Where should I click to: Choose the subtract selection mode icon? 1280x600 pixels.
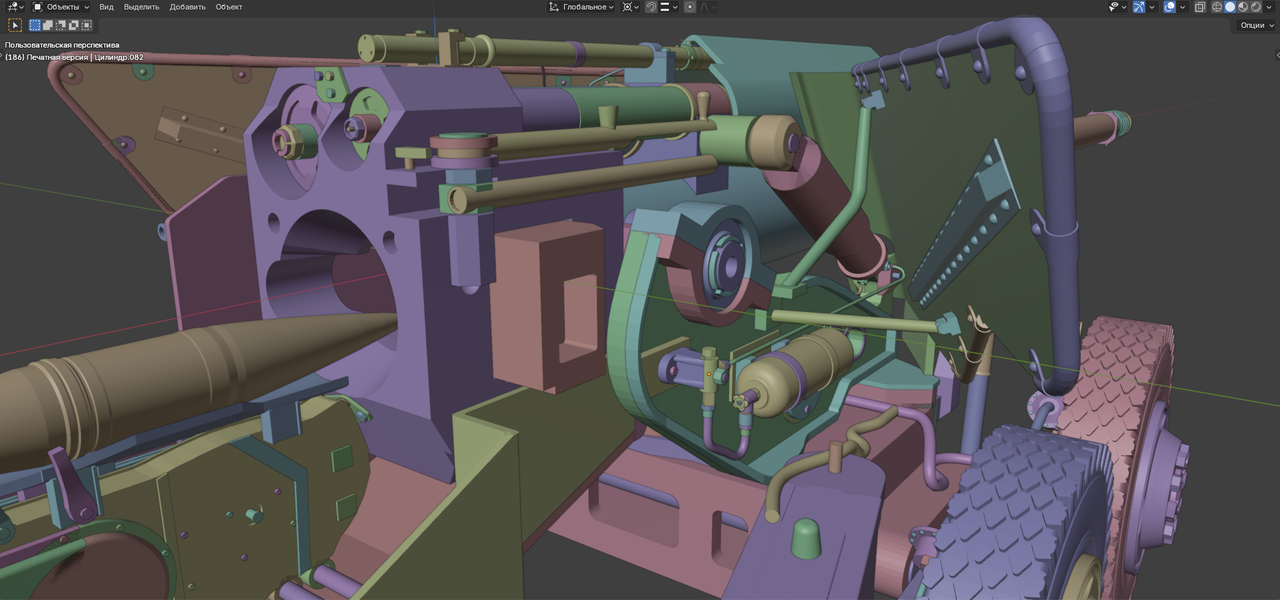click(61, 25)
